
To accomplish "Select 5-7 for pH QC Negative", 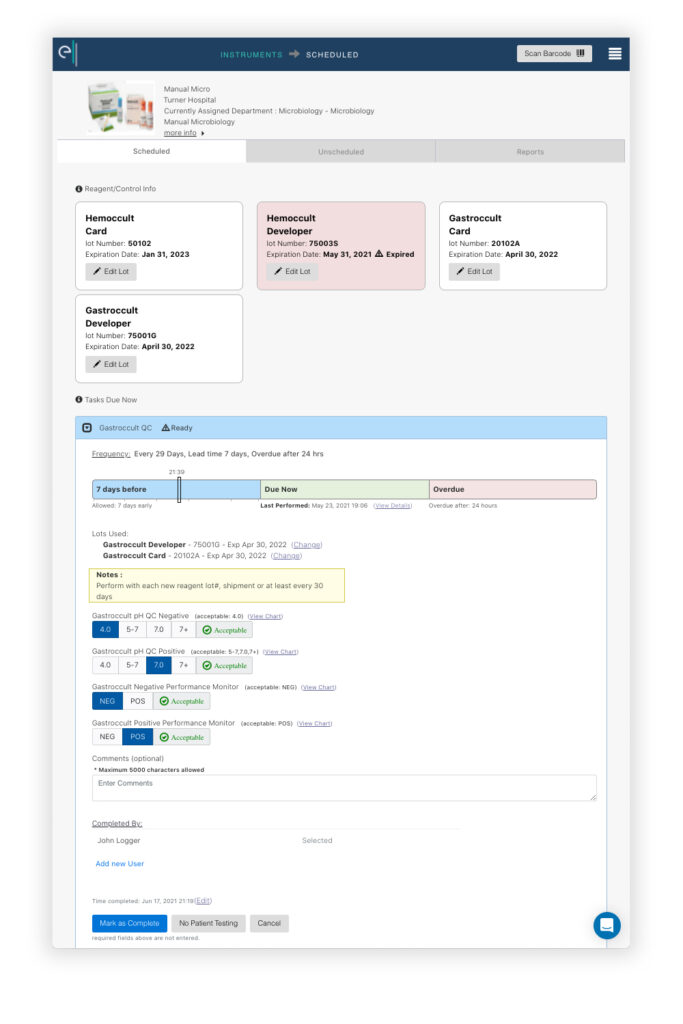I will [x=133, y=630].
